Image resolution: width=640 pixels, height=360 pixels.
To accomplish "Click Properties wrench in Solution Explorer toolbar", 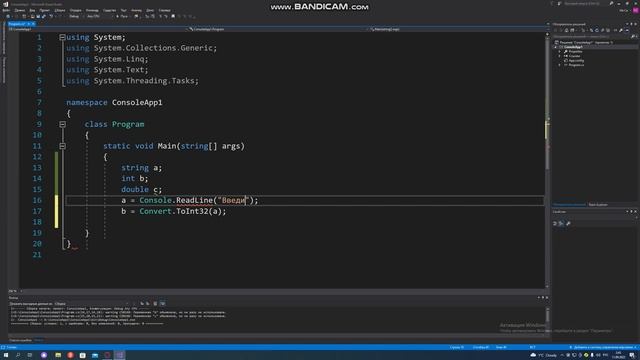I will pos(621,30).
